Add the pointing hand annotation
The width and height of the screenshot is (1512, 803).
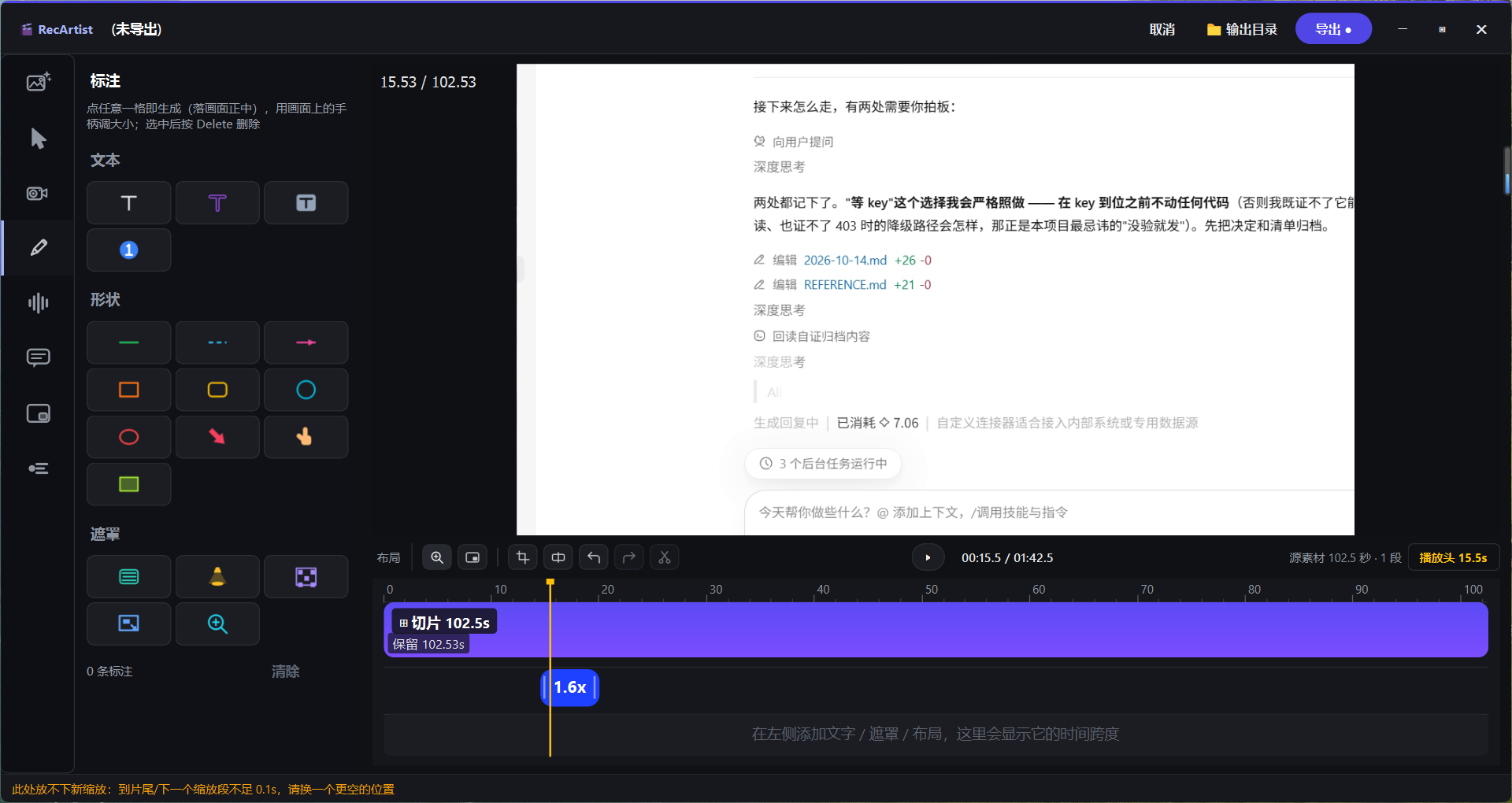[306, 437]
